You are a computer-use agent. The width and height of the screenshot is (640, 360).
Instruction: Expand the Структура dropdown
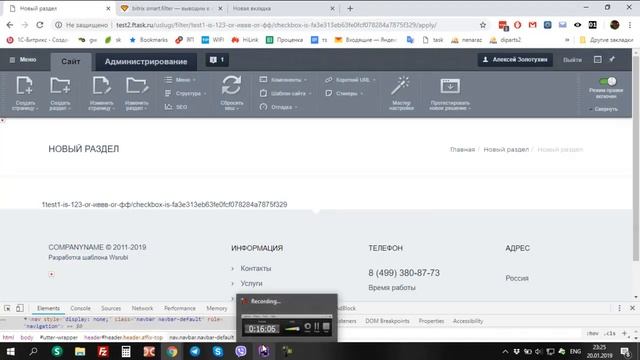tap(185, 93)
